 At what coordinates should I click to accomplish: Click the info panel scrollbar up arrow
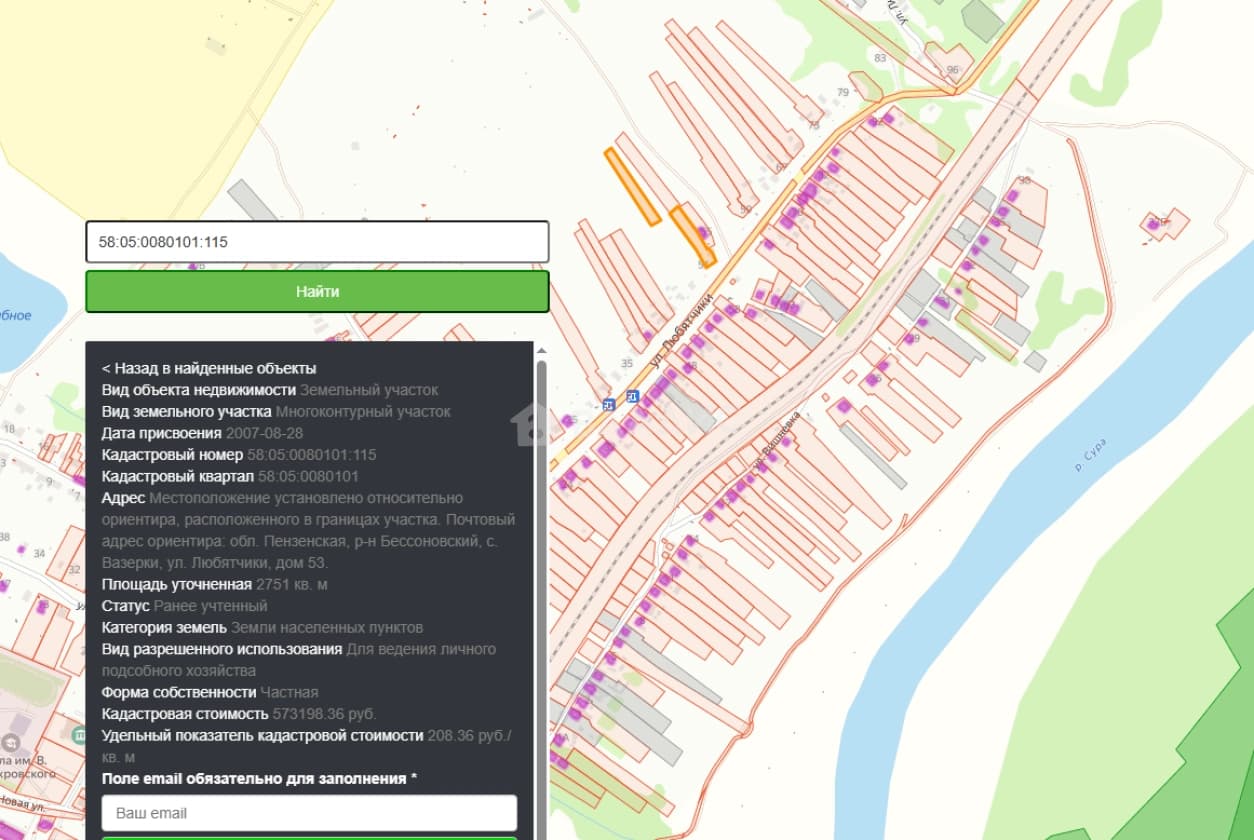point(542,351)
